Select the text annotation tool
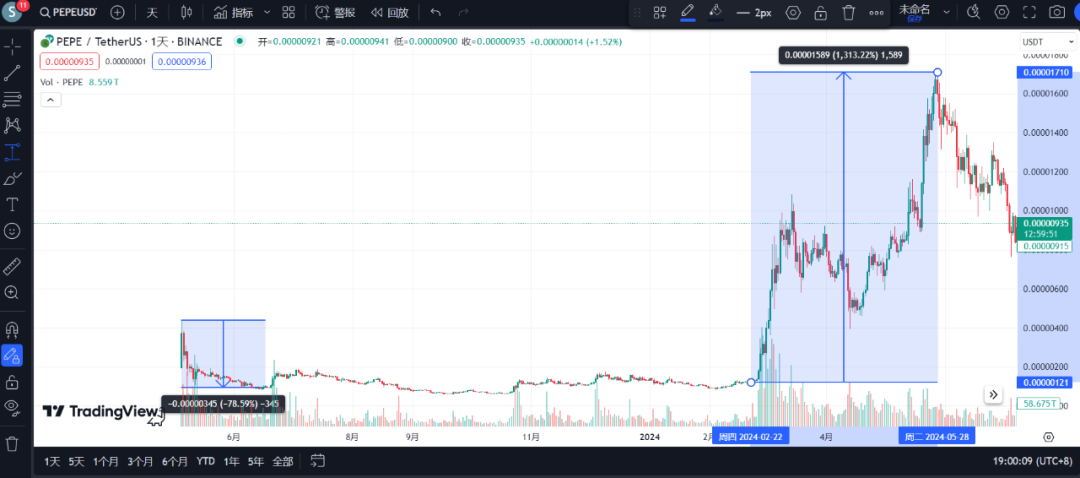Image resolution: width=1080 pixels, height=478 pixels. click(12, 205)
